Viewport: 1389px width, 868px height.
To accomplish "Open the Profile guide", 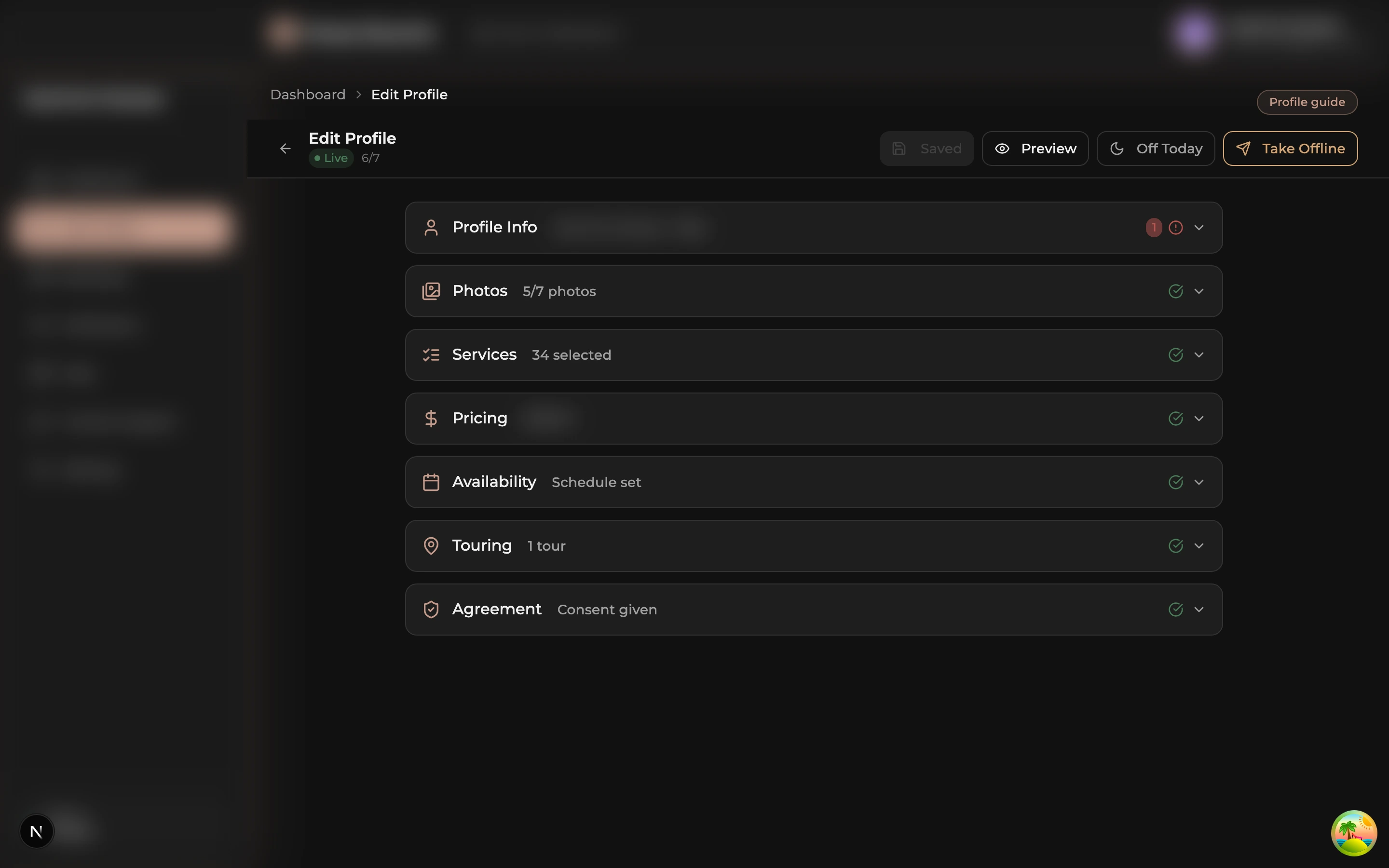I will pos(1307,102).
